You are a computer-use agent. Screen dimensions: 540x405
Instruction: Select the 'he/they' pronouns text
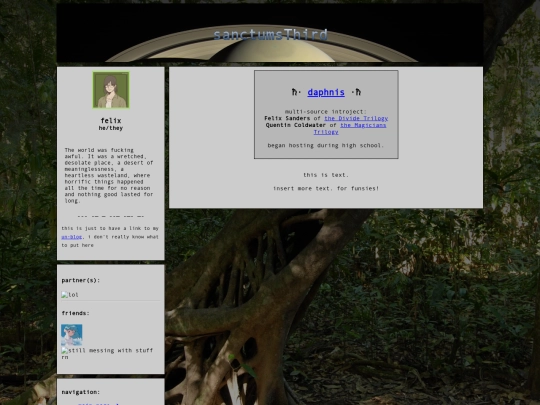(x=111, y=128)
